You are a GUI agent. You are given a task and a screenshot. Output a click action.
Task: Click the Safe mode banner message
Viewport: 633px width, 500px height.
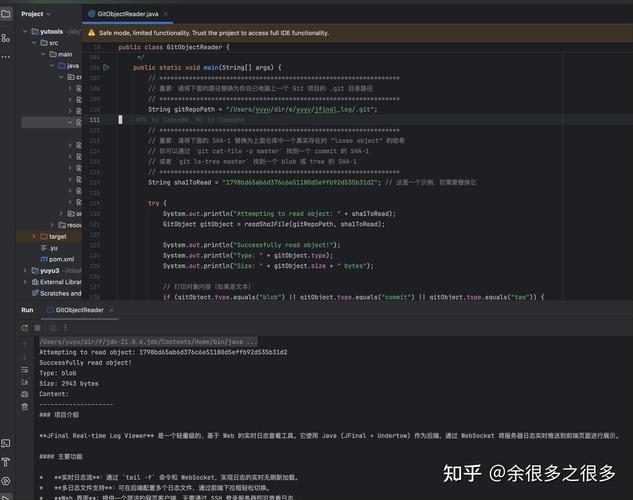214,33
